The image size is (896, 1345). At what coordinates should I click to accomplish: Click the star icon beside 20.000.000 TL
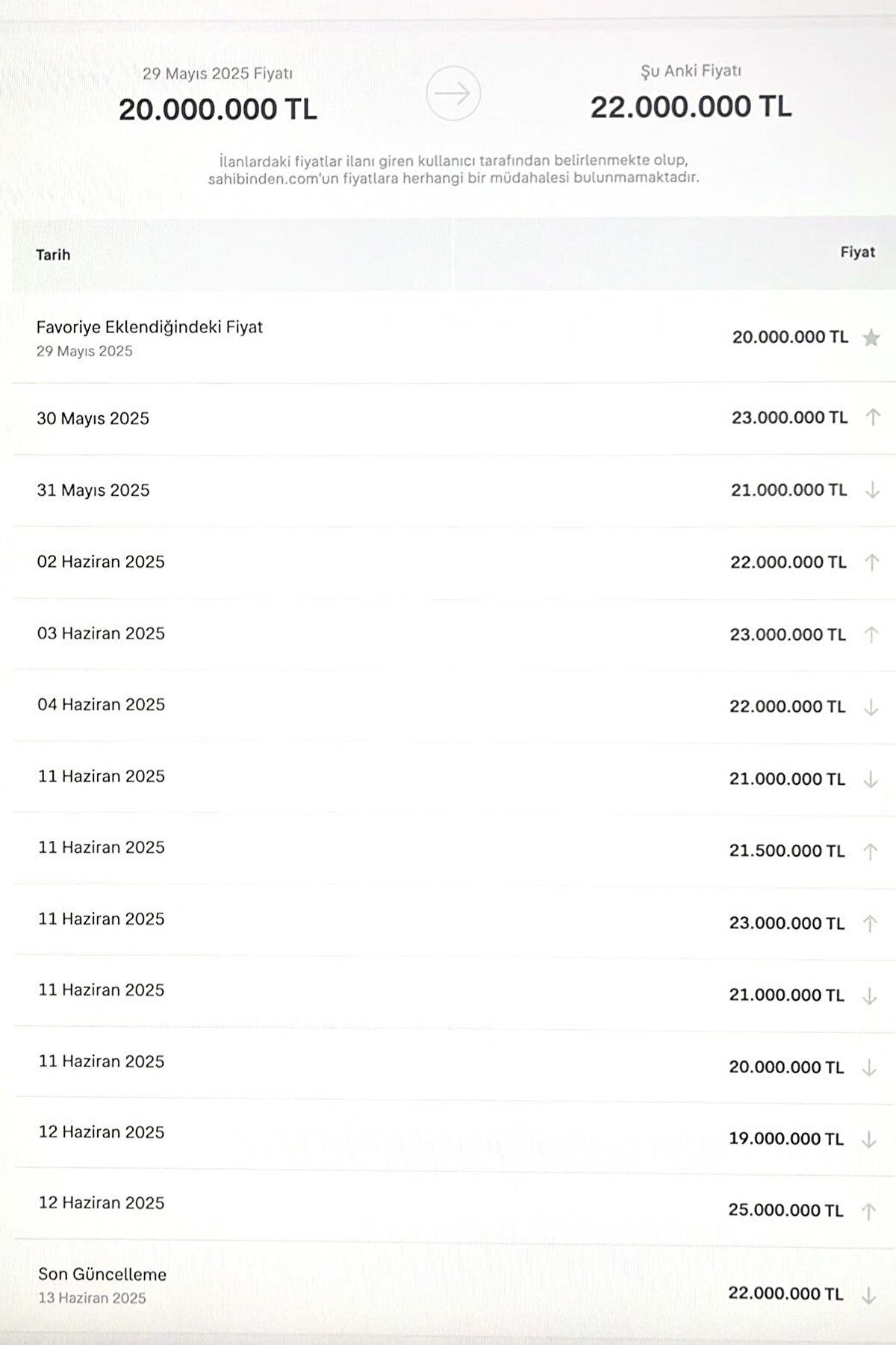click(871, 338)
